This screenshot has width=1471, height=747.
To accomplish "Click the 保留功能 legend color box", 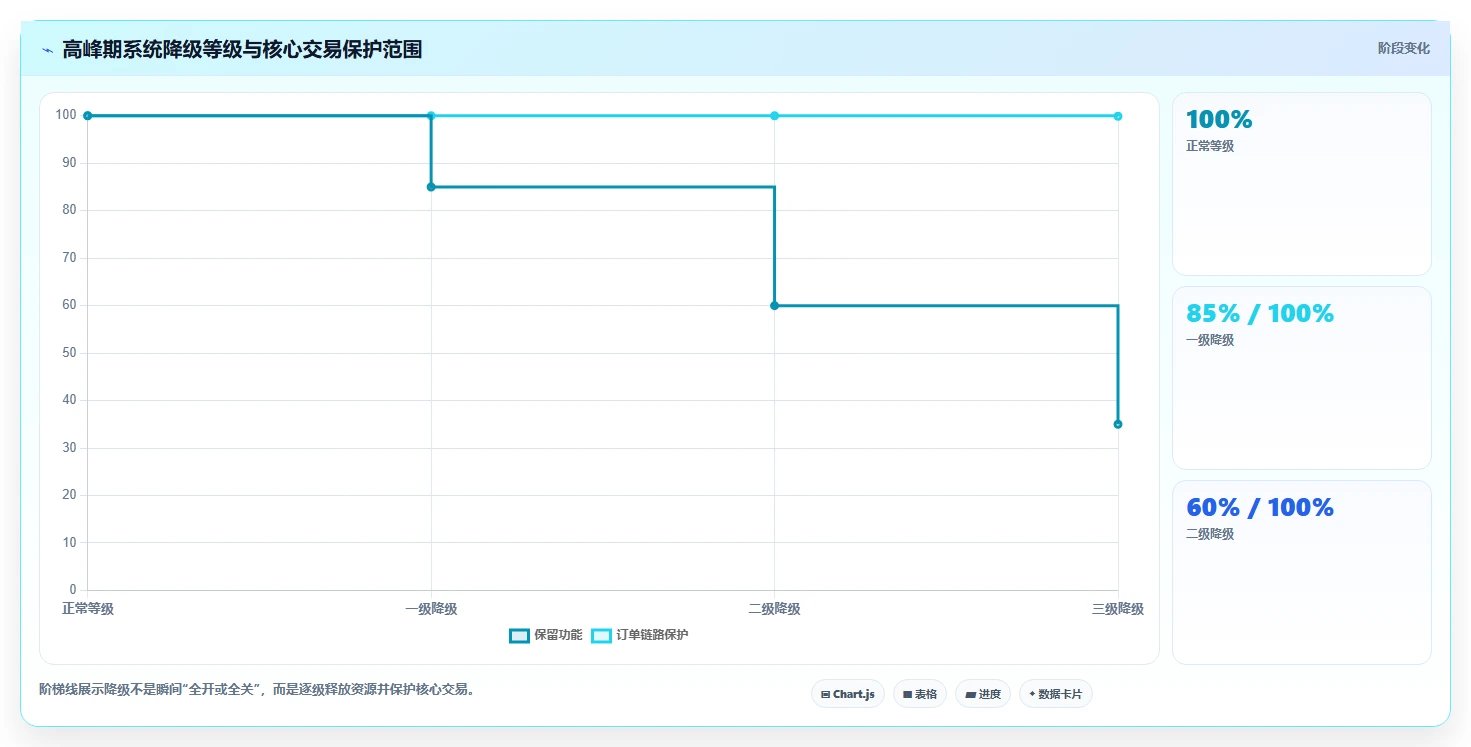I will coord(519,636).
